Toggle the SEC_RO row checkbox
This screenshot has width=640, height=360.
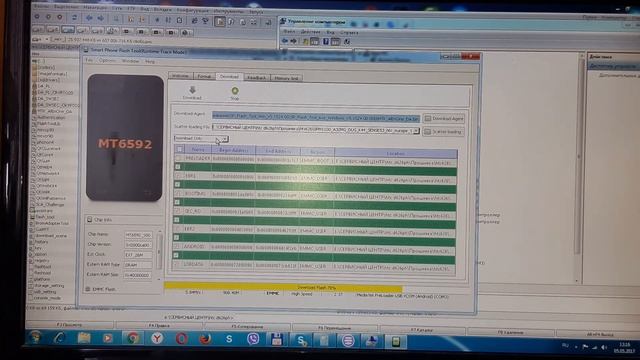[x=177, y=211]
